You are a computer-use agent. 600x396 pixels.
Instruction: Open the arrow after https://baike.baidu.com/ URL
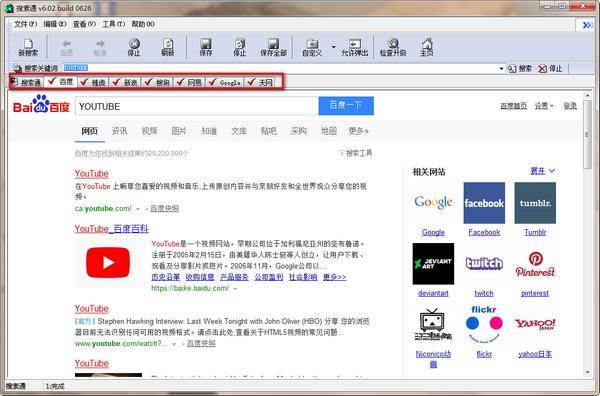[x=235, y=288]
